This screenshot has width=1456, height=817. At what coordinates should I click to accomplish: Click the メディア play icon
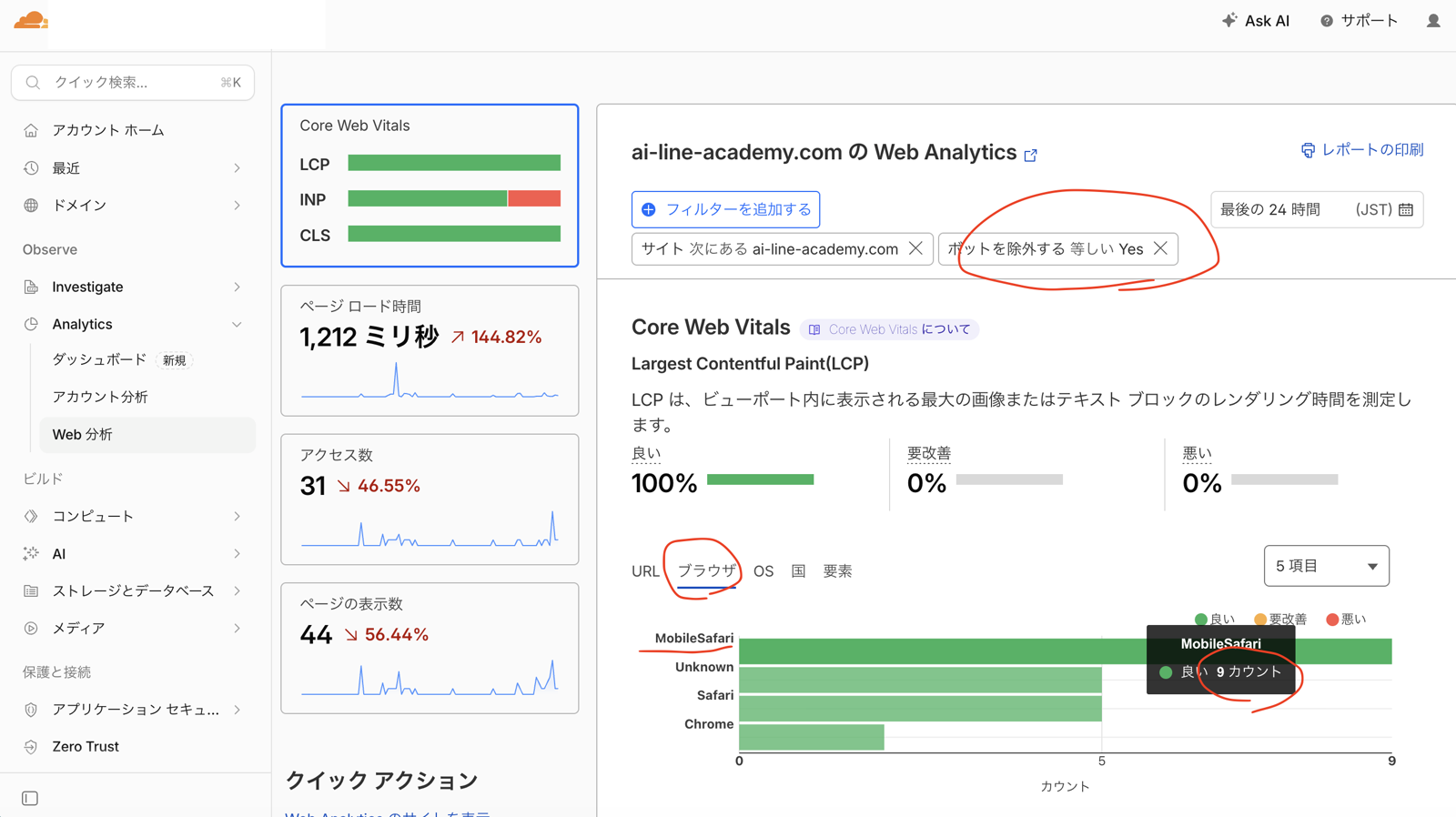31,628
